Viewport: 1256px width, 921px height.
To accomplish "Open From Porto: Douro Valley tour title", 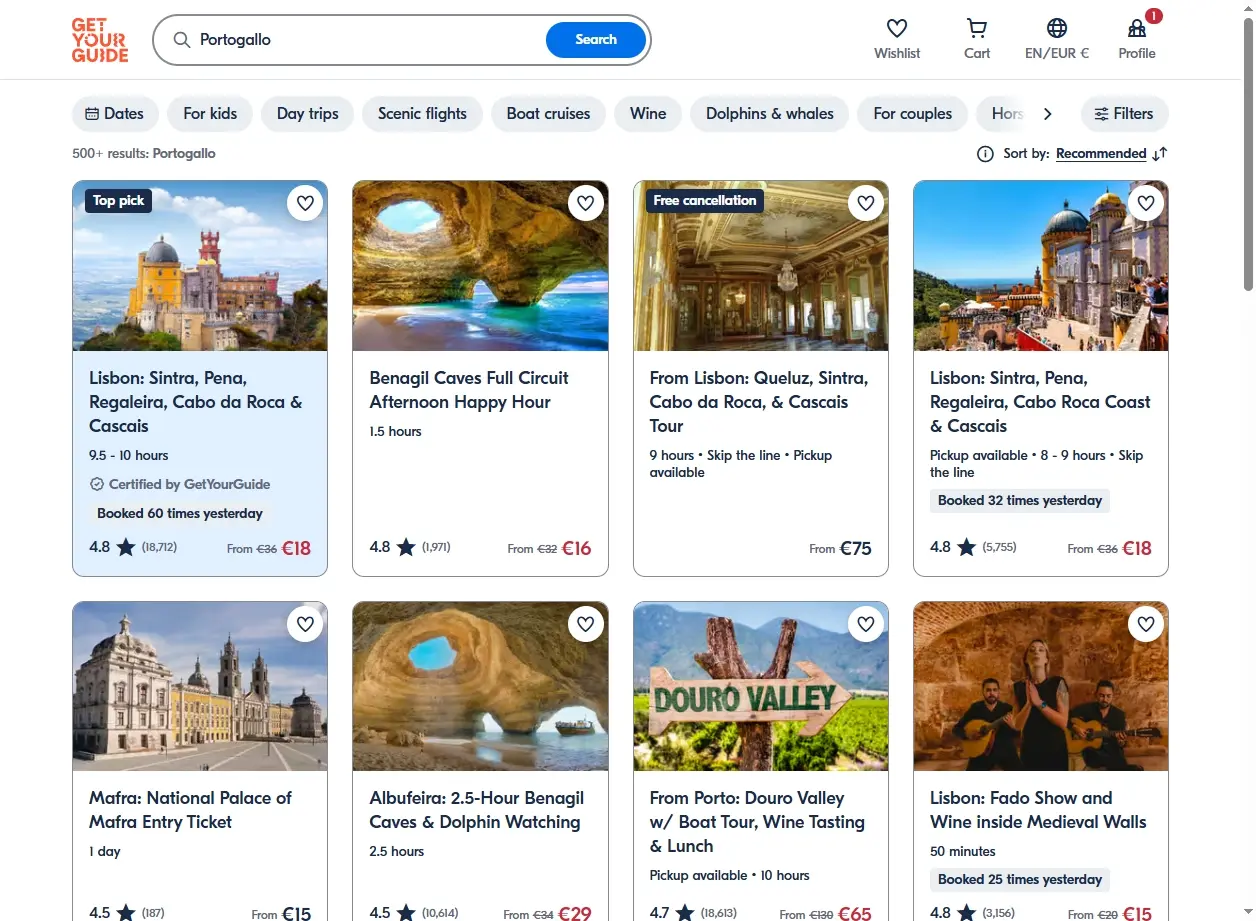I will (757, 822).
